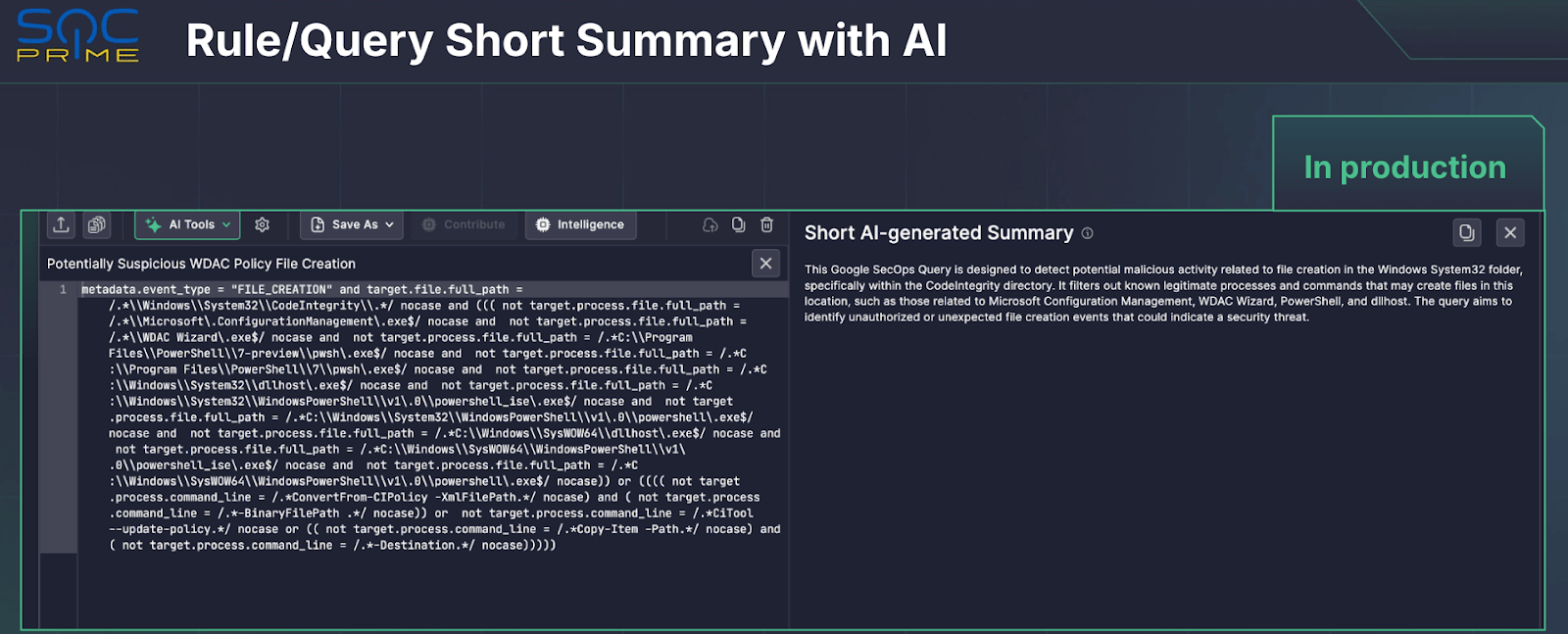The image size is (1568, 634).
Task: Click info icon beside Short AI-generated Summary
Action: 1087,233
